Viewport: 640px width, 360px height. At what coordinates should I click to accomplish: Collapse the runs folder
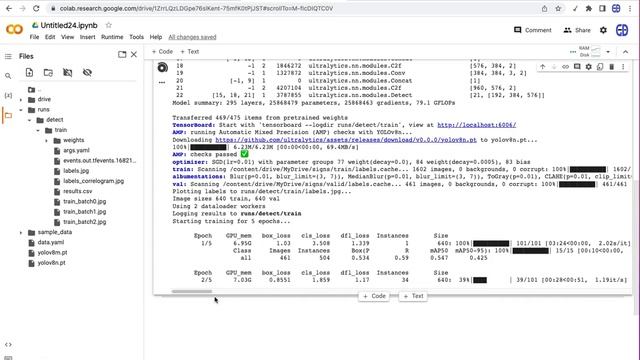tap(21, 110)
